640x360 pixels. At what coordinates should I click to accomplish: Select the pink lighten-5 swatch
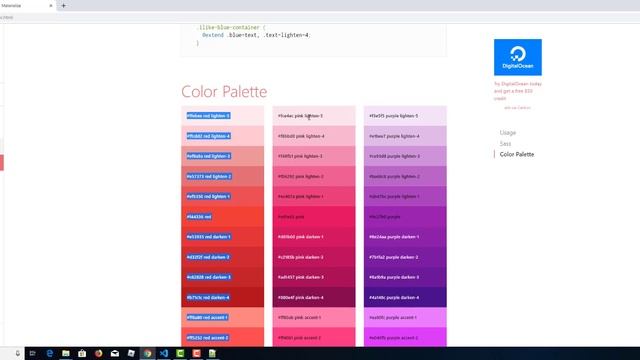(x=314, y=116)
